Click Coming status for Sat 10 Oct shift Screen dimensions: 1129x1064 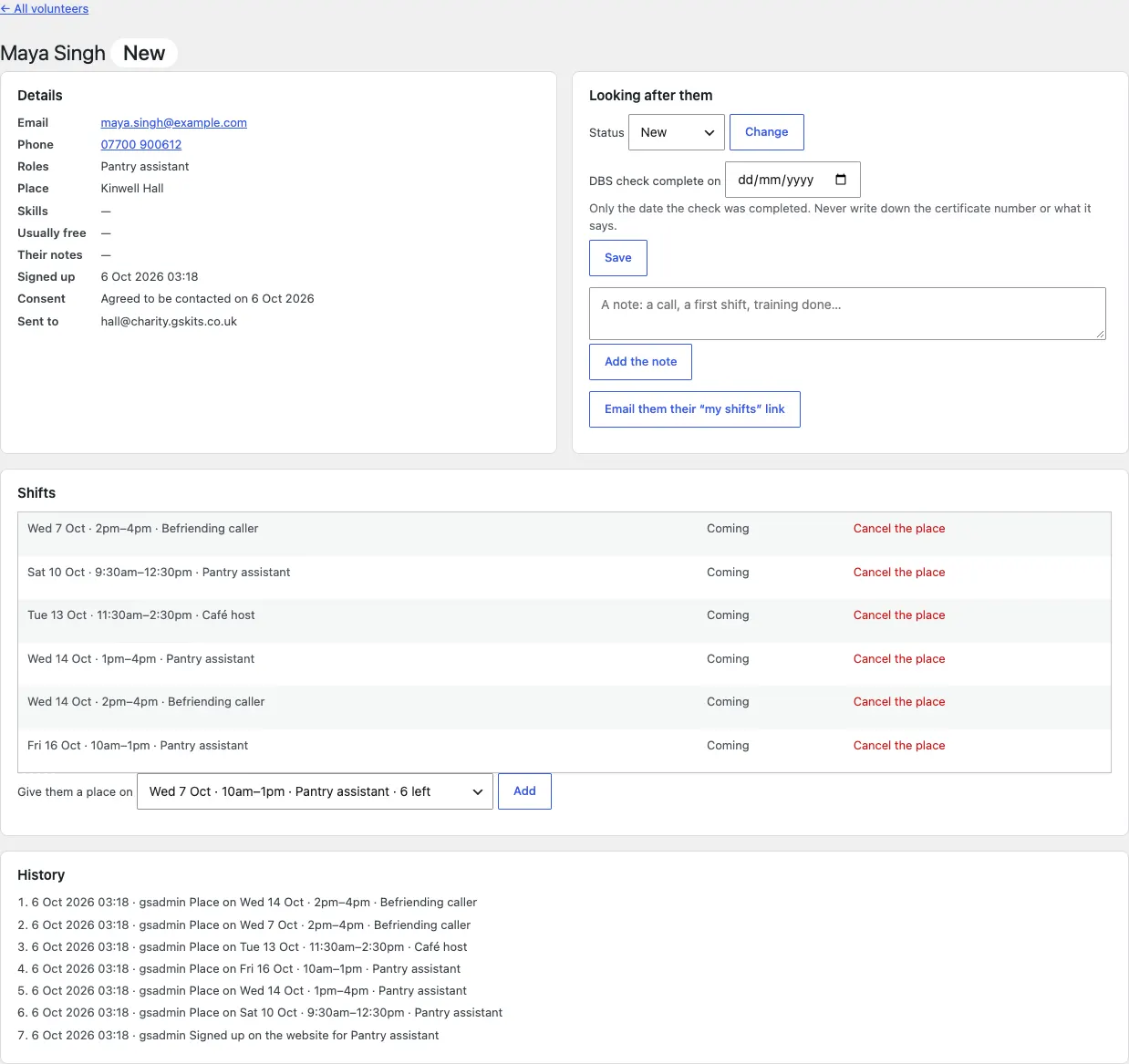pos(728,573)
